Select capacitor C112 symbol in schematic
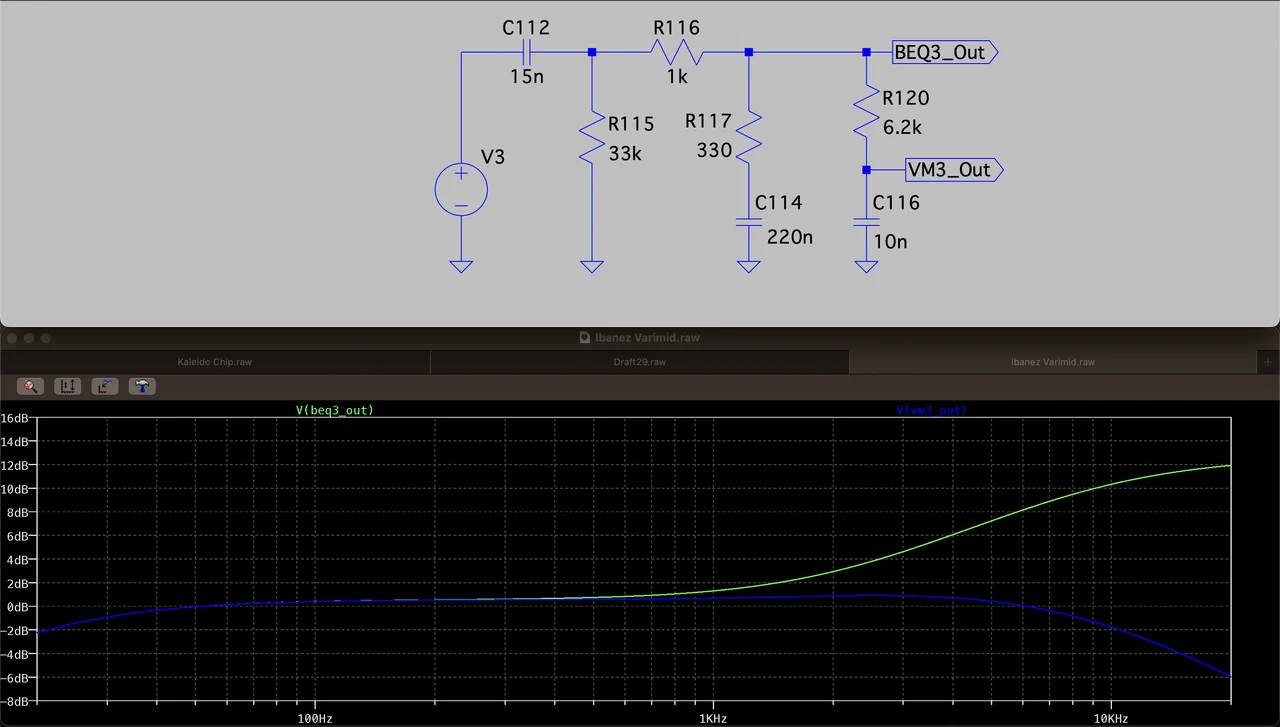 [526, 52]
